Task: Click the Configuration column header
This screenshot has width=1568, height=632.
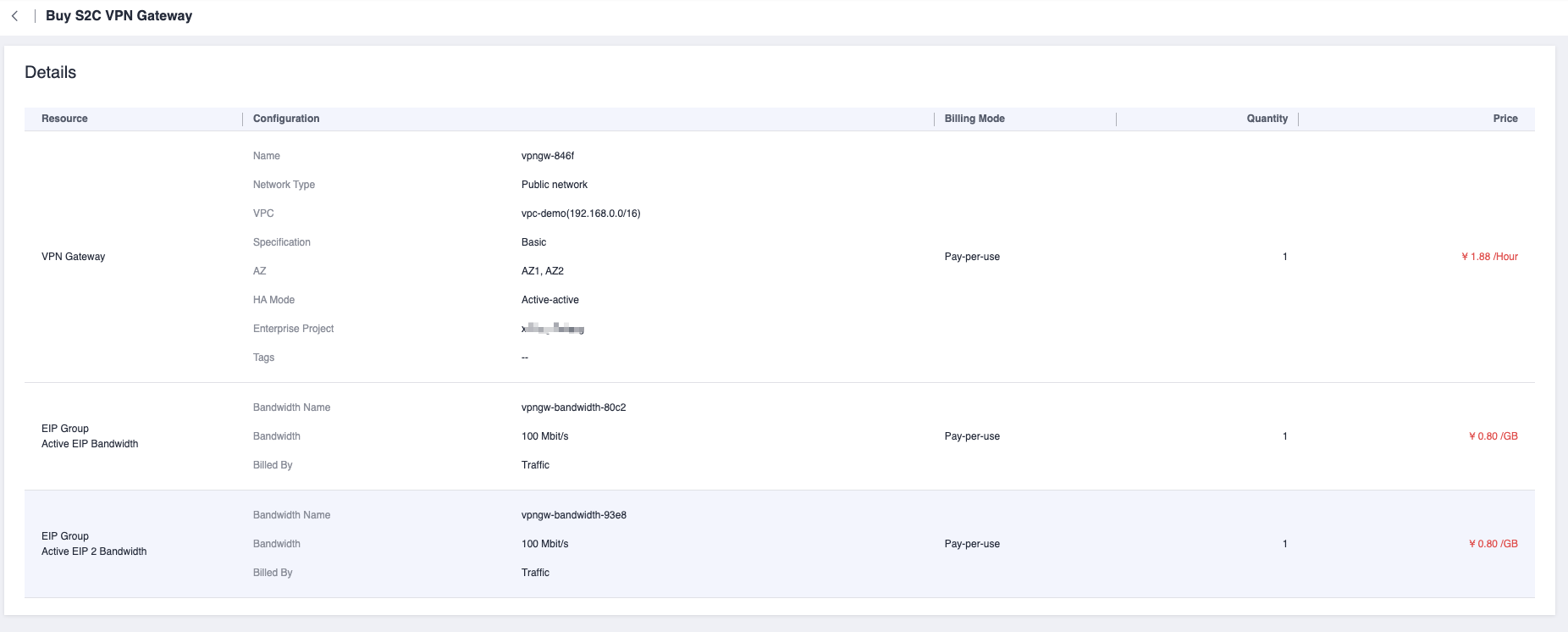Action: pyautogui.click(x=286, y=119)
